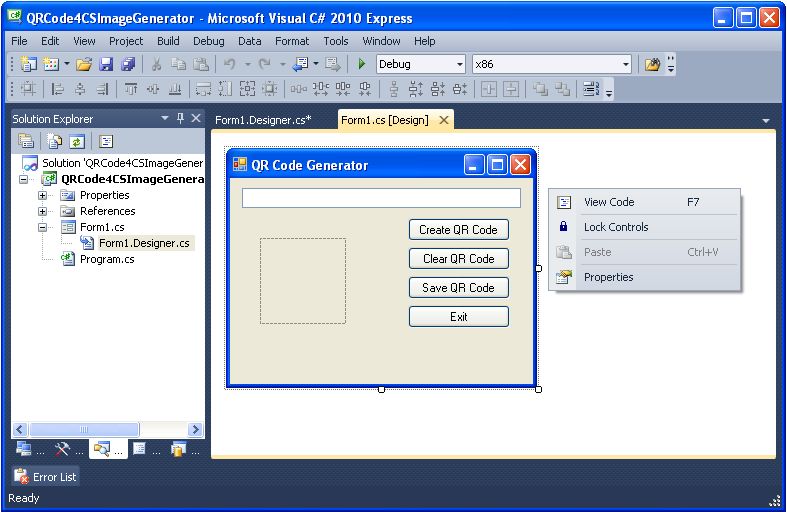Click the Open File folder icon

pos(84,64)
